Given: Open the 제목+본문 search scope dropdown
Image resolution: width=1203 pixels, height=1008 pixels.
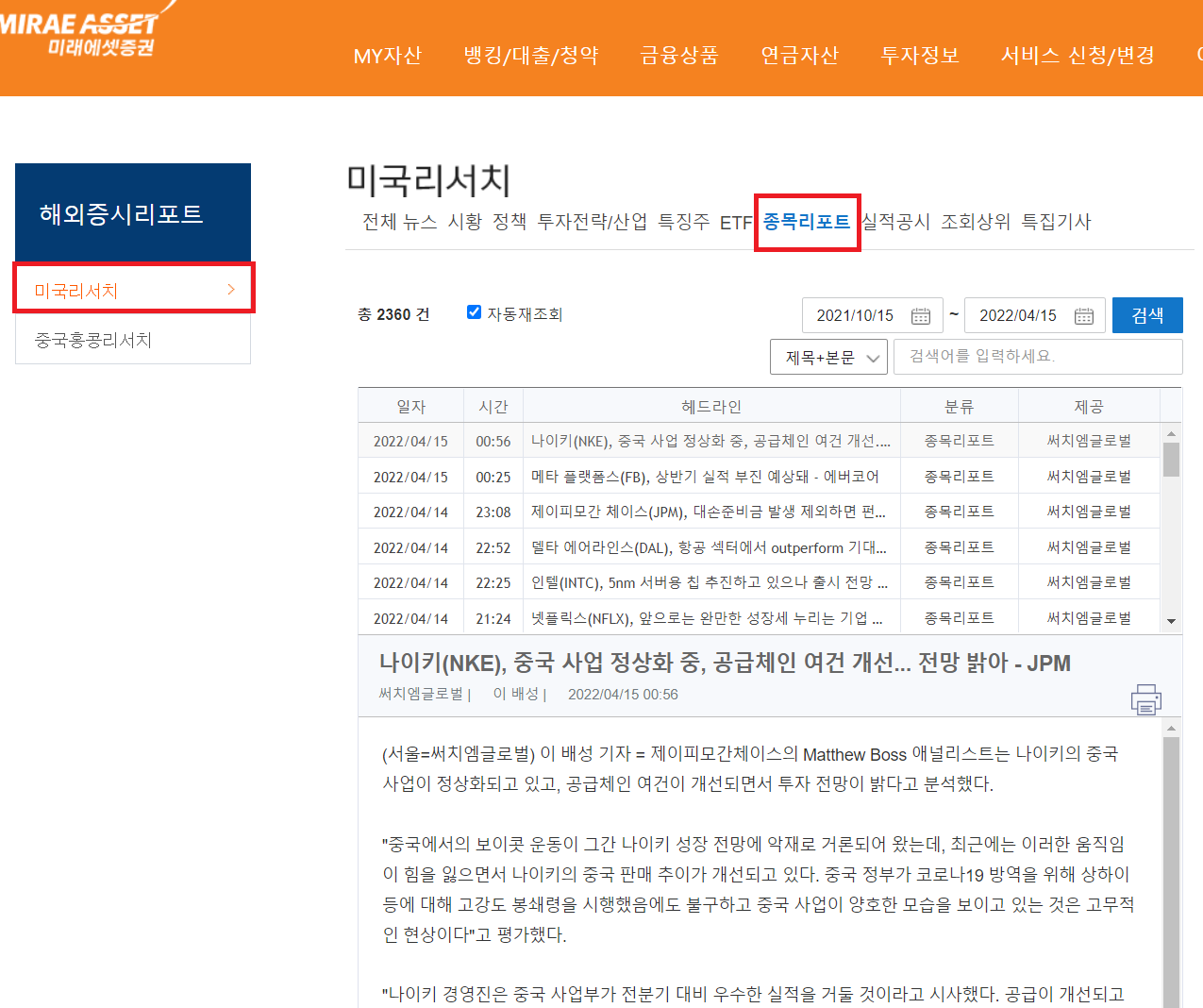Looking at the screenshot, I should 828,357.
